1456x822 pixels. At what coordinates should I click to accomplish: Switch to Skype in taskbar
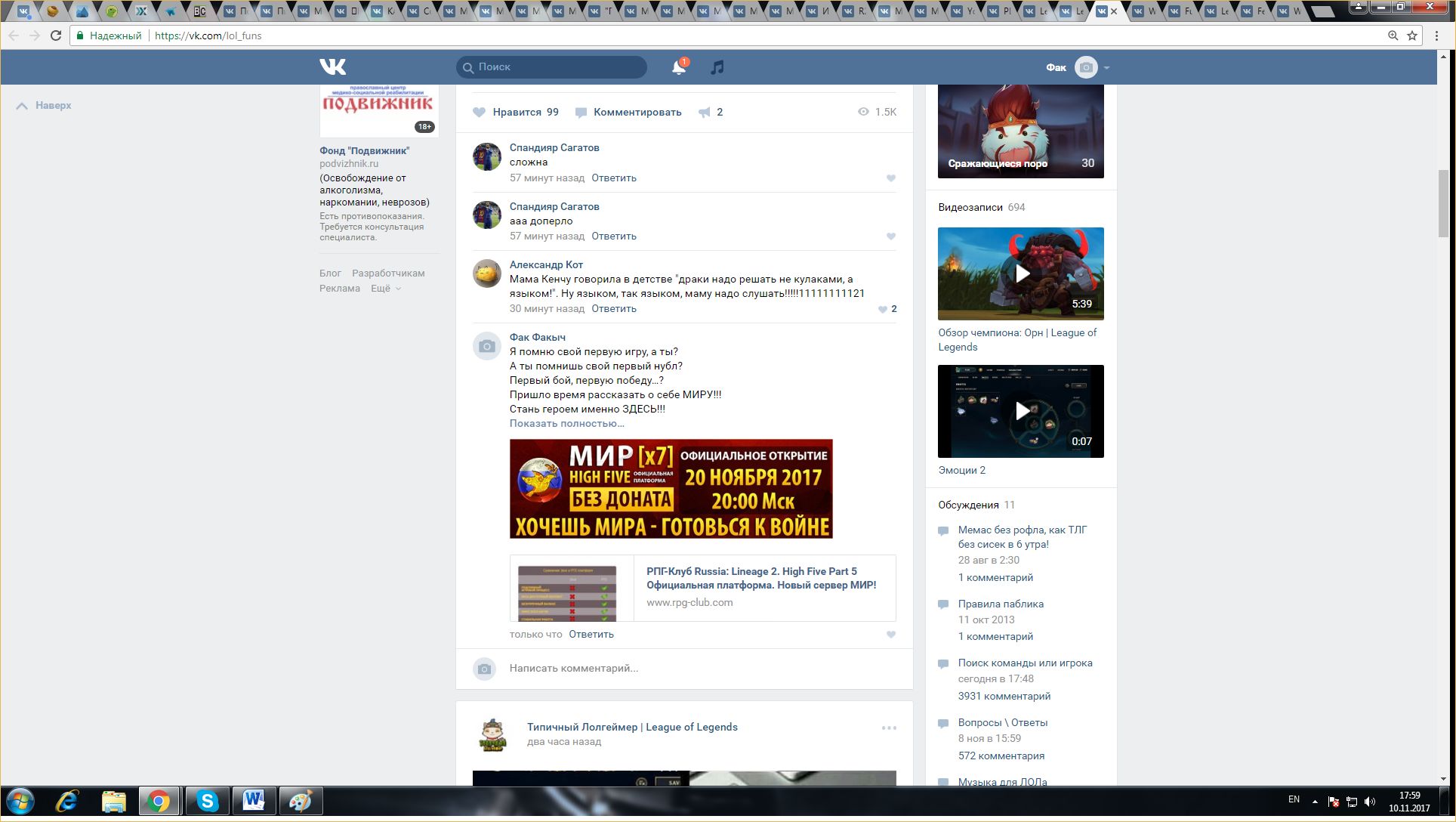(207, 802)
